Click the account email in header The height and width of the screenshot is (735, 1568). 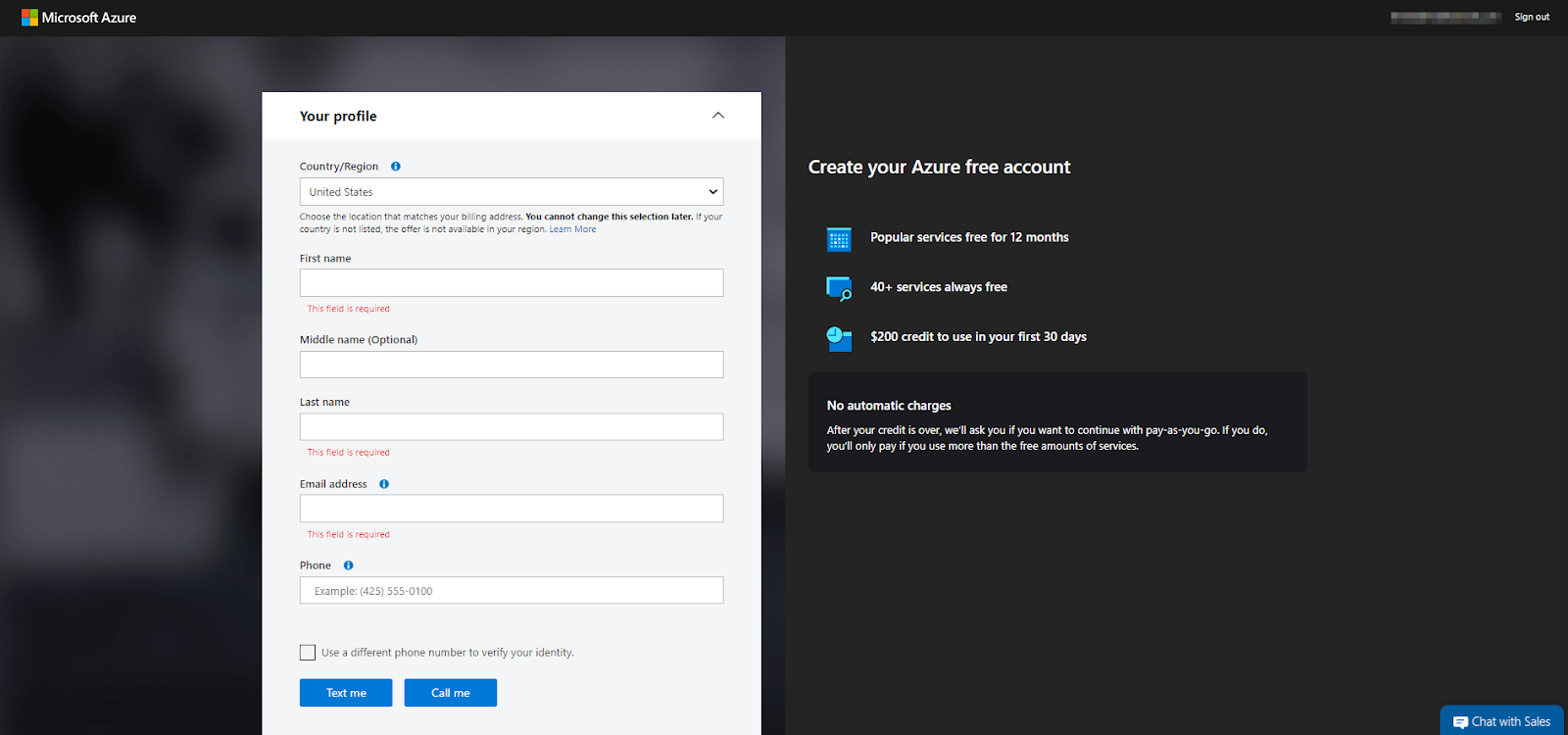(1445, 17)
